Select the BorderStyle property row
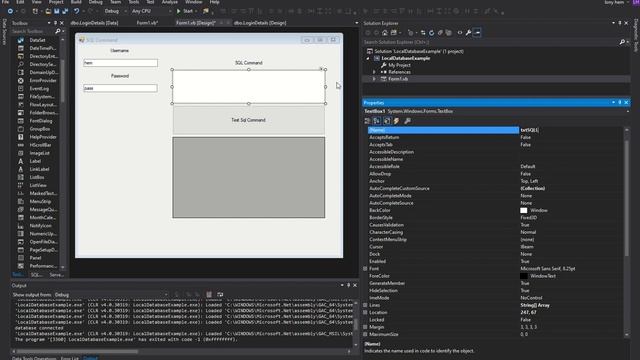 pyautogui.click(x=496, y=218)
